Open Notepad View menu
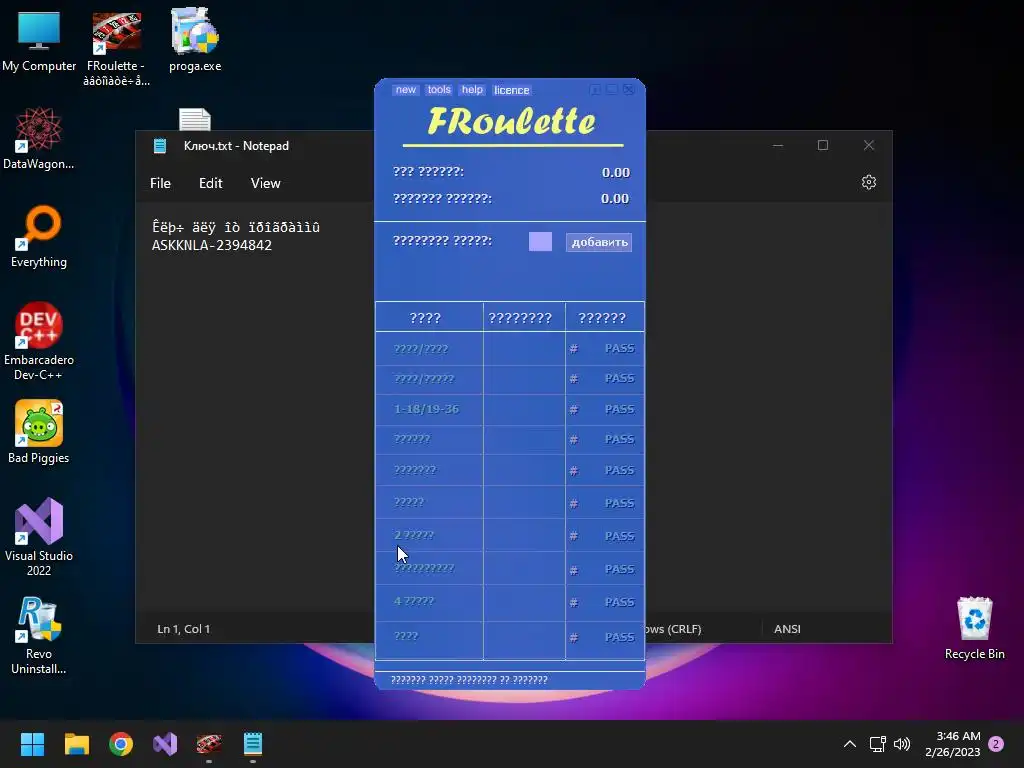The width and height of the screenshot is (1024, 768). [x=265, y=184]
